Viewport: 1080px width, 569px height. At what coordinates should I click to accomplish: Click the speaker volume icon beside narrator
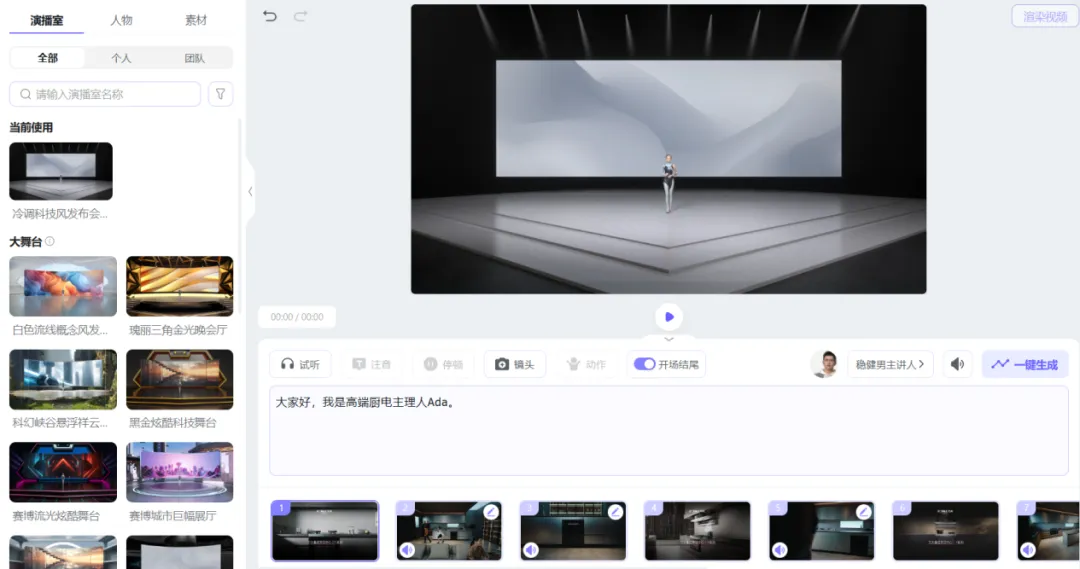pos(957,364)
